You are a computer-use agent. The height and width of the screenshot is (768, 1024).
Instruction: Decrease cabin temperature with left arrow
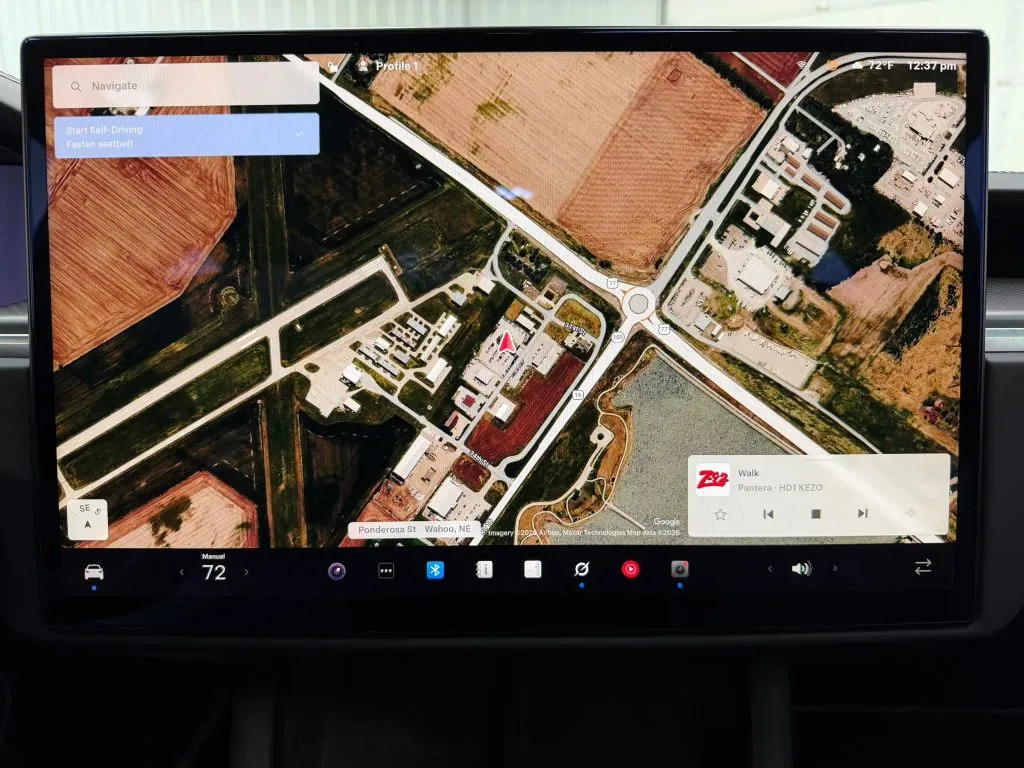(x=182, y=572)
